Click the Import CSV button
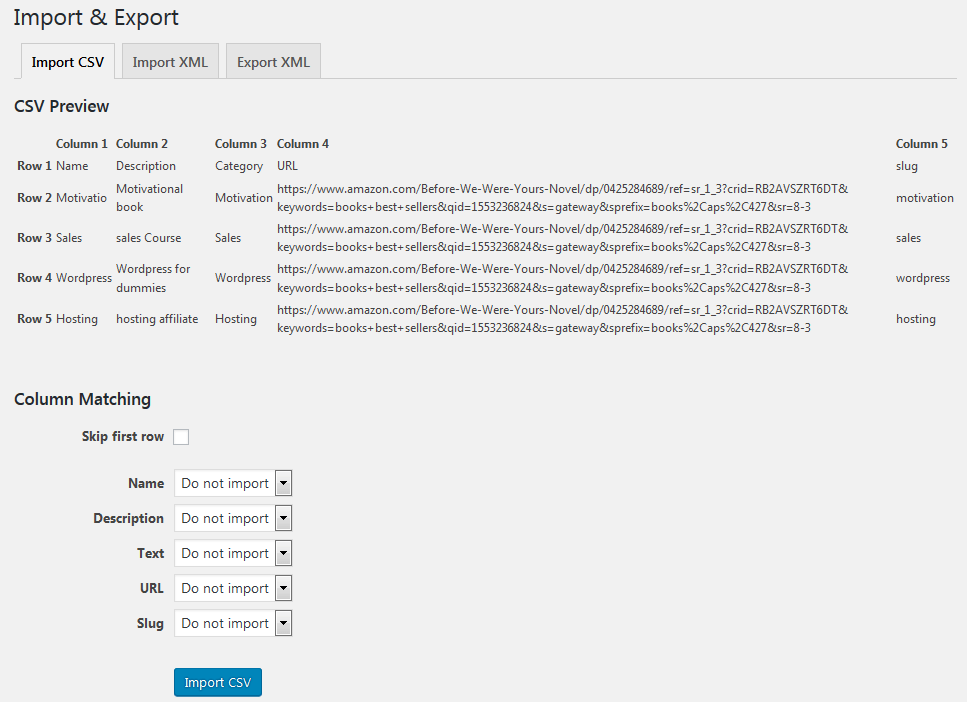Screen dimensions: 967x702 click(x=218, y=682)
